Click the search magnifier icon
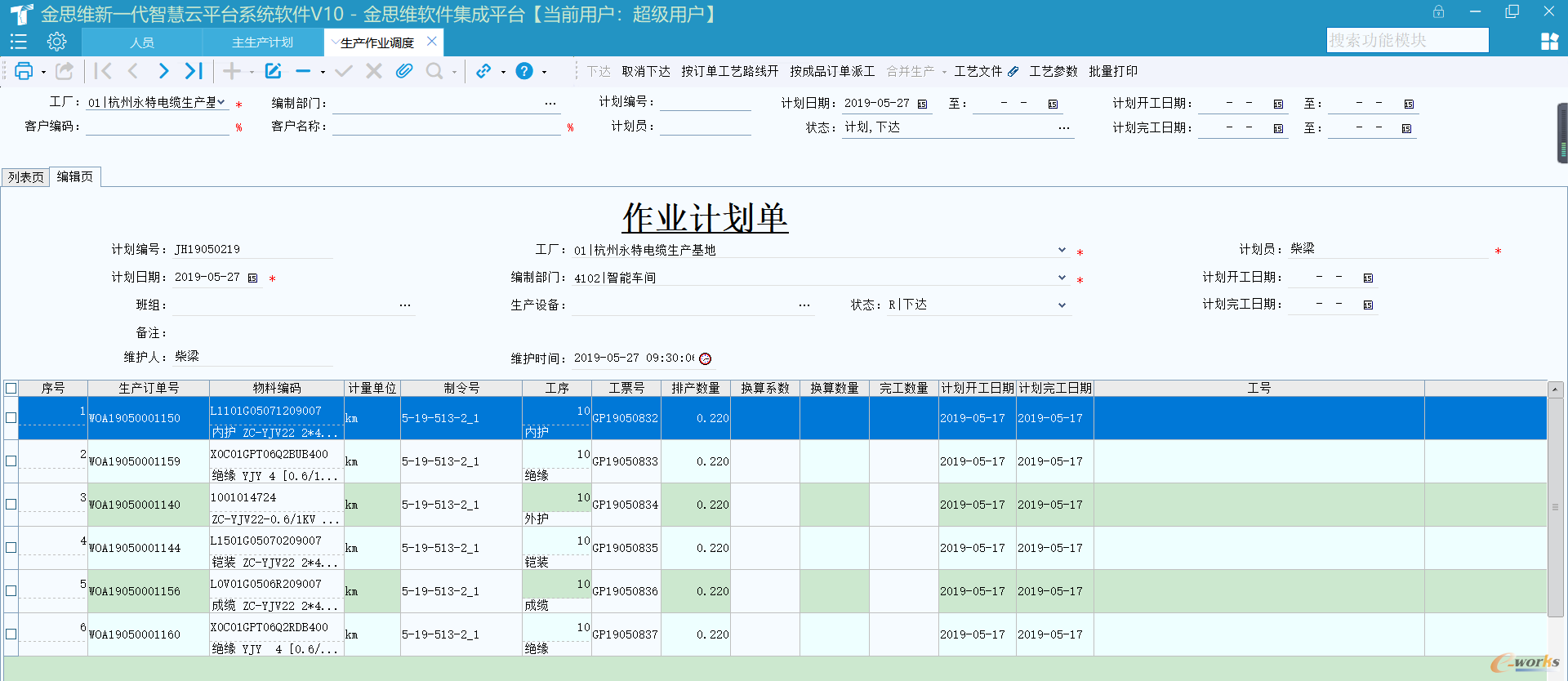Screen dimensions: 1568x681 point(434,71)
